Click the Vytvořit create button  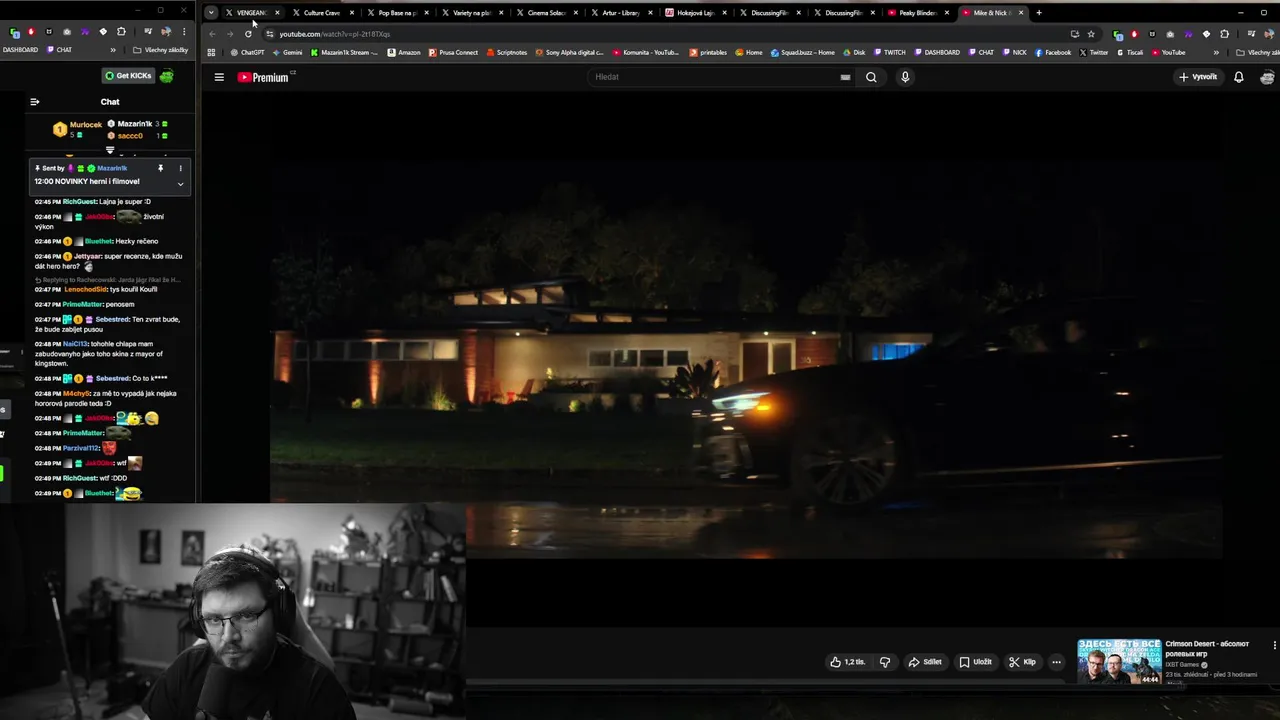pyautogui.click(x=1198, y=77)
